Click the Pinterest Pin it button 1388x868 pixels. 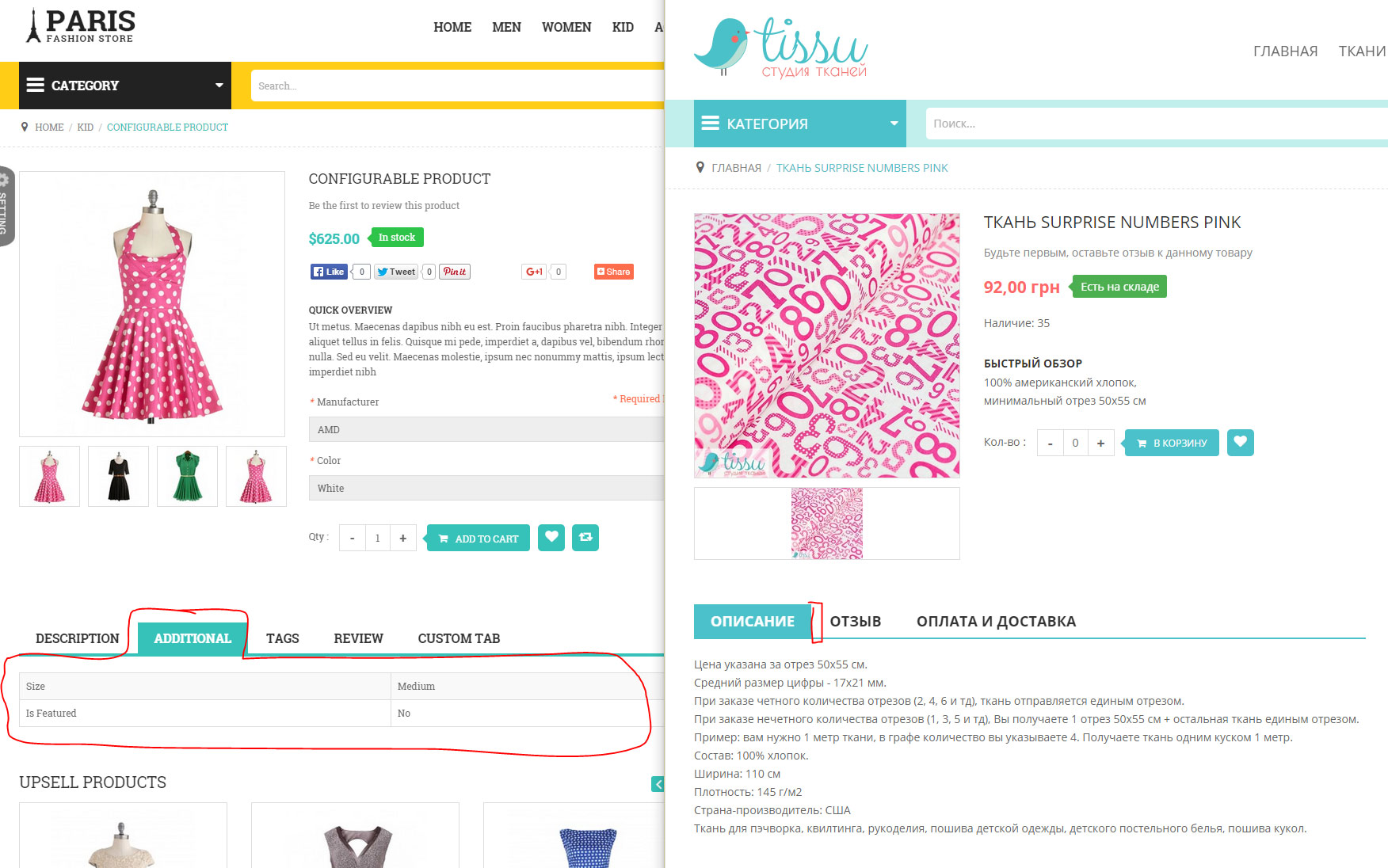coord(455,272)
